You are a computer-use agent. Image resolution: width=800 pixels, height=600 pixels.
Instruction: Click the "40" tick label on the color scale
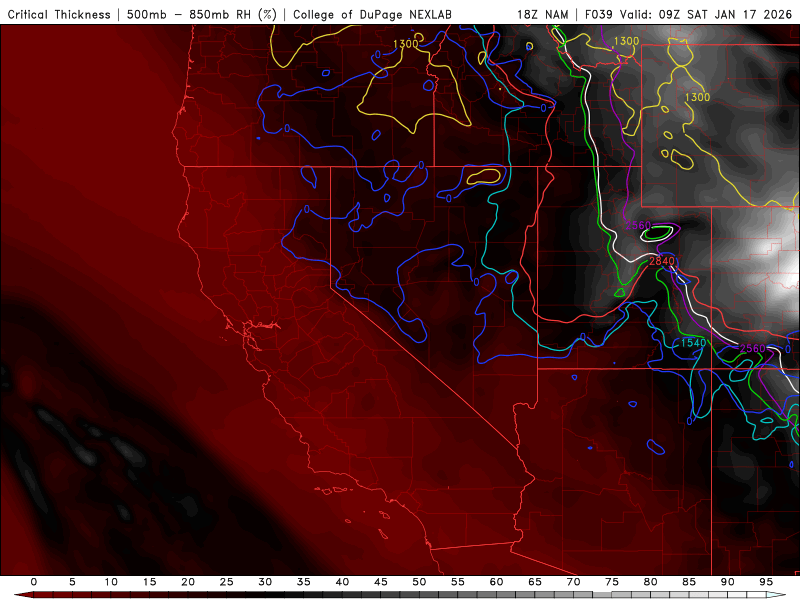coord(342,582)
